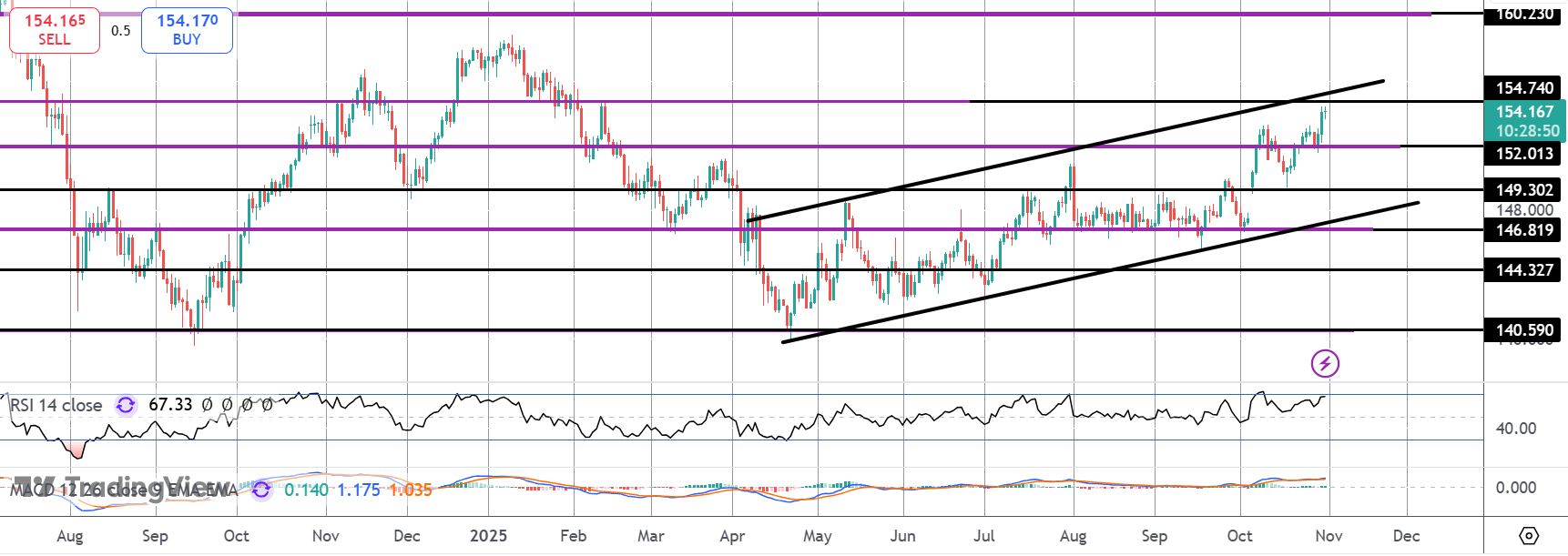Select the MACD indicator values 0.140
The height and width of the screenshot is (556, 1568).
306,490
